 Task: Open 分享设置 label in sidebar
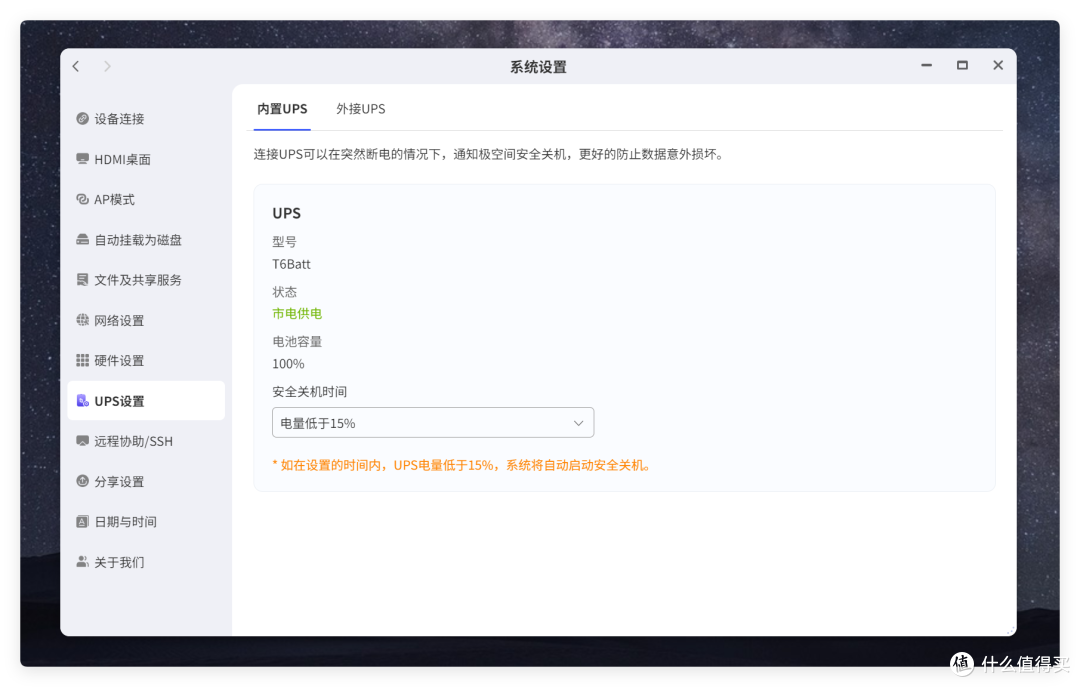119,482
